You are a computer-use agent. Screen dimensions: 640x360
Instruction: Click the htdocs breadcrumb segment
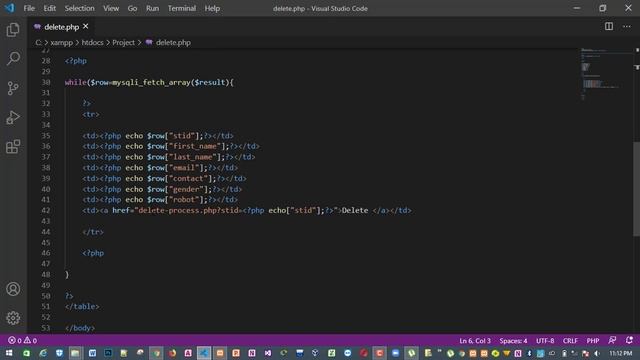click(x=92, y=42)
